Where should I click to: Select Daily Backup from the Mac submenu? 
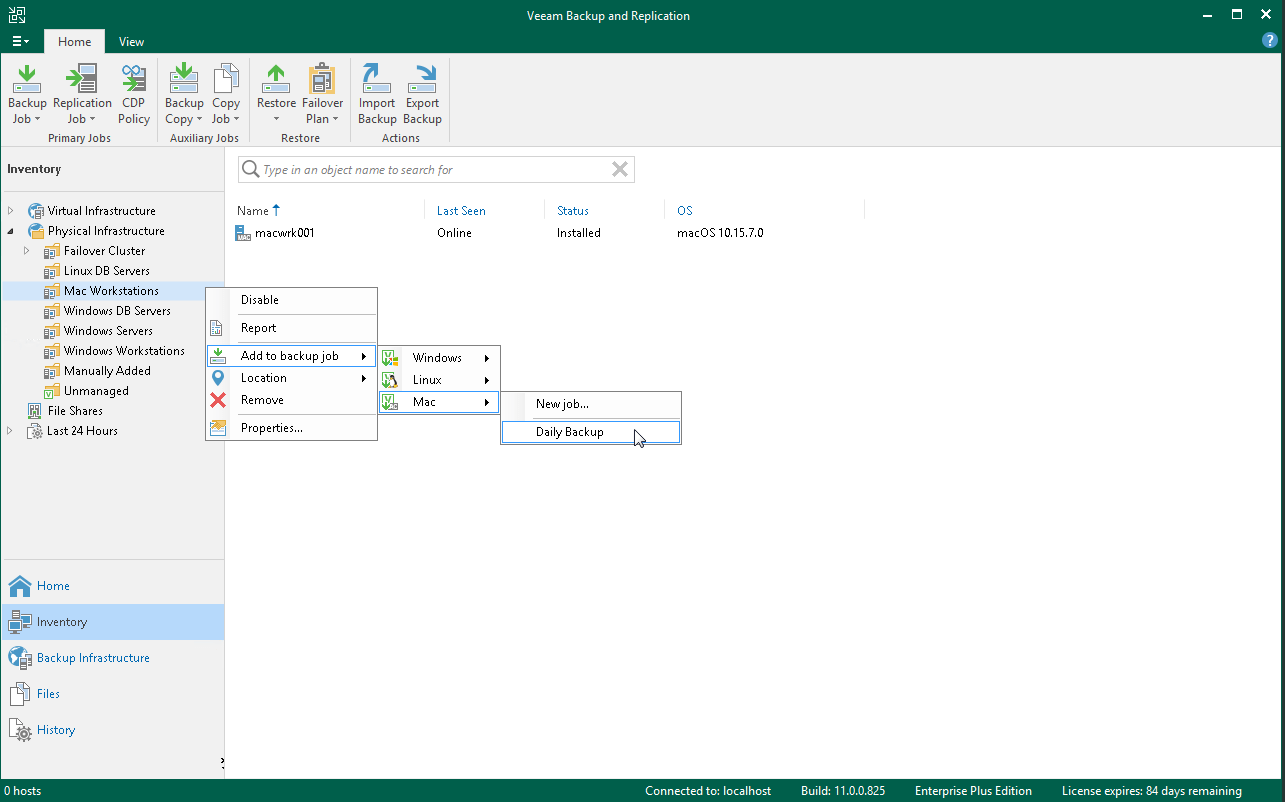pyautogui.click(x=570, y=431)
